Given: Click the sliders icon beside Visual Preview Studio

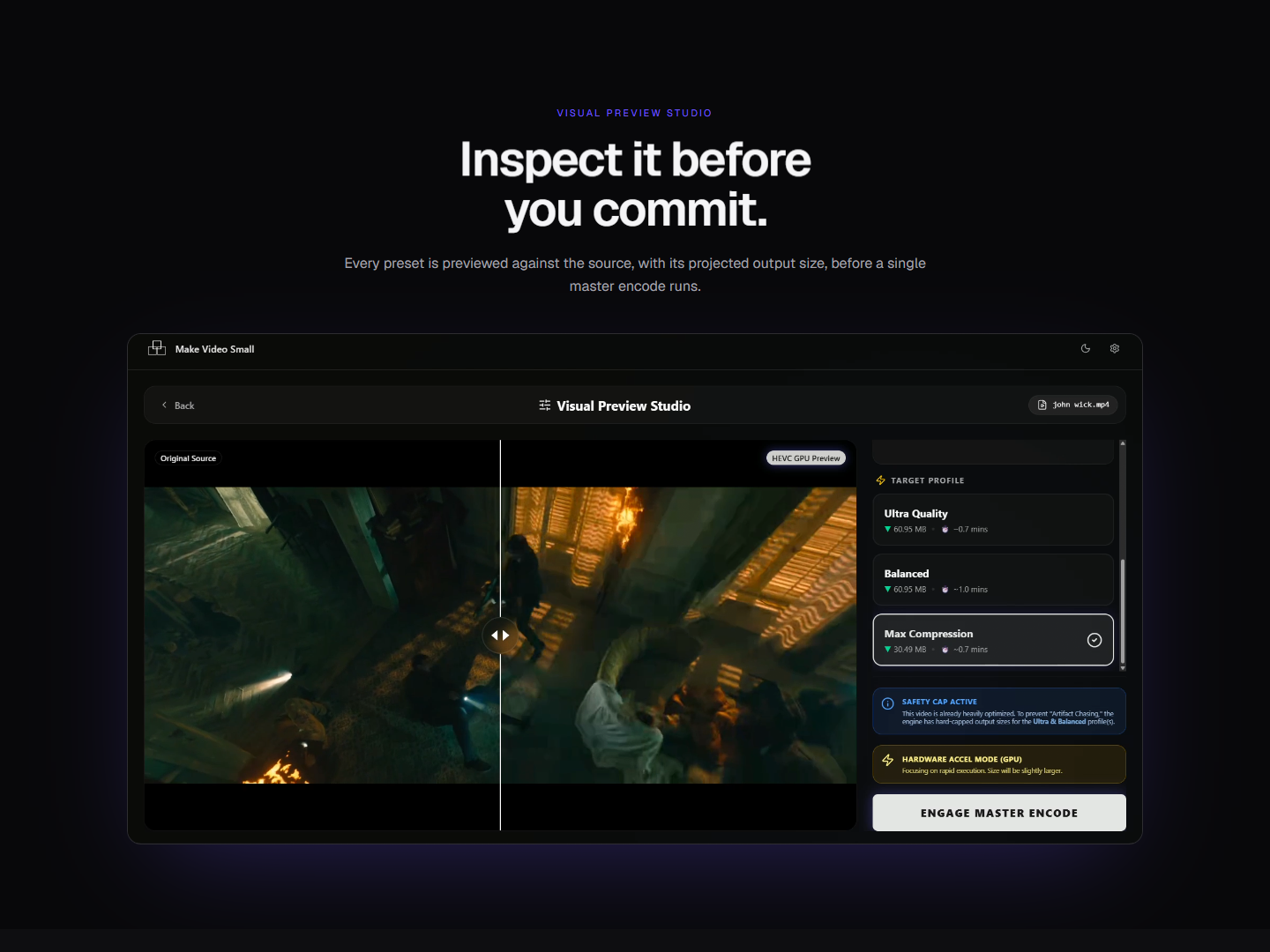Looking at the screenshot, I should pos(545,405).
